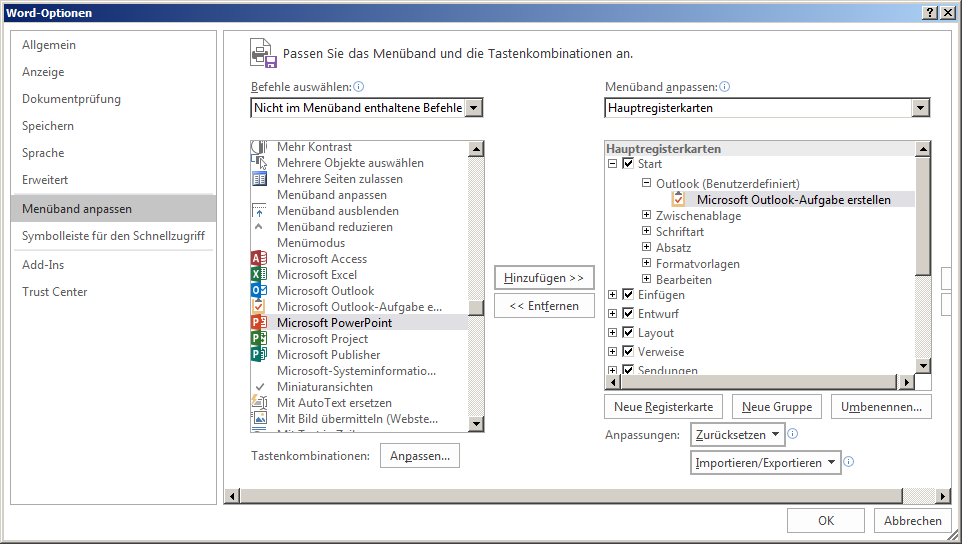The image size is (962, 544).
Task: Click the Microsoft Excel icon
Action: point(260,275)
